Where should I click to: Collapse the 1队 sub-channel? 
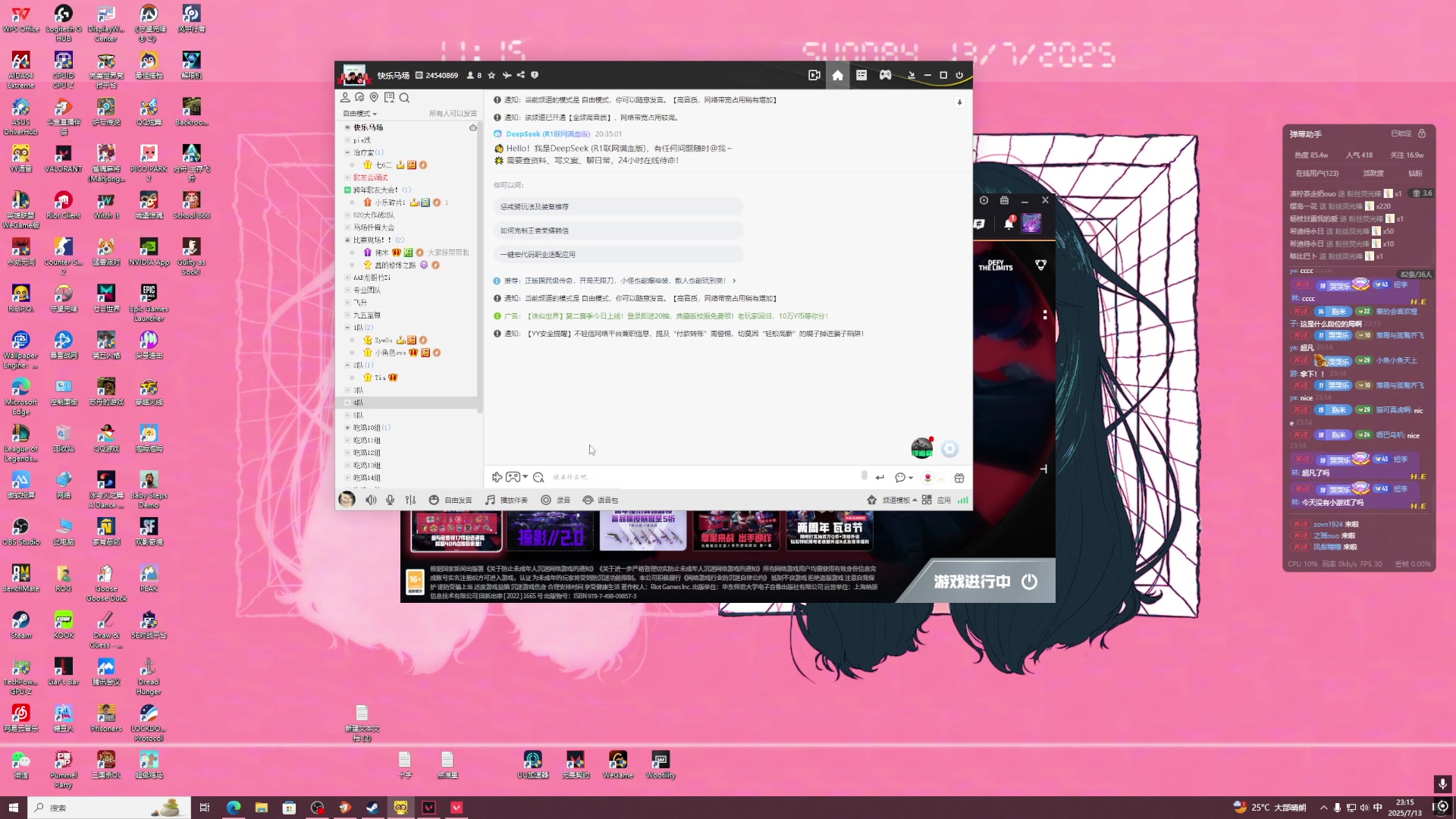coord(347,328)
